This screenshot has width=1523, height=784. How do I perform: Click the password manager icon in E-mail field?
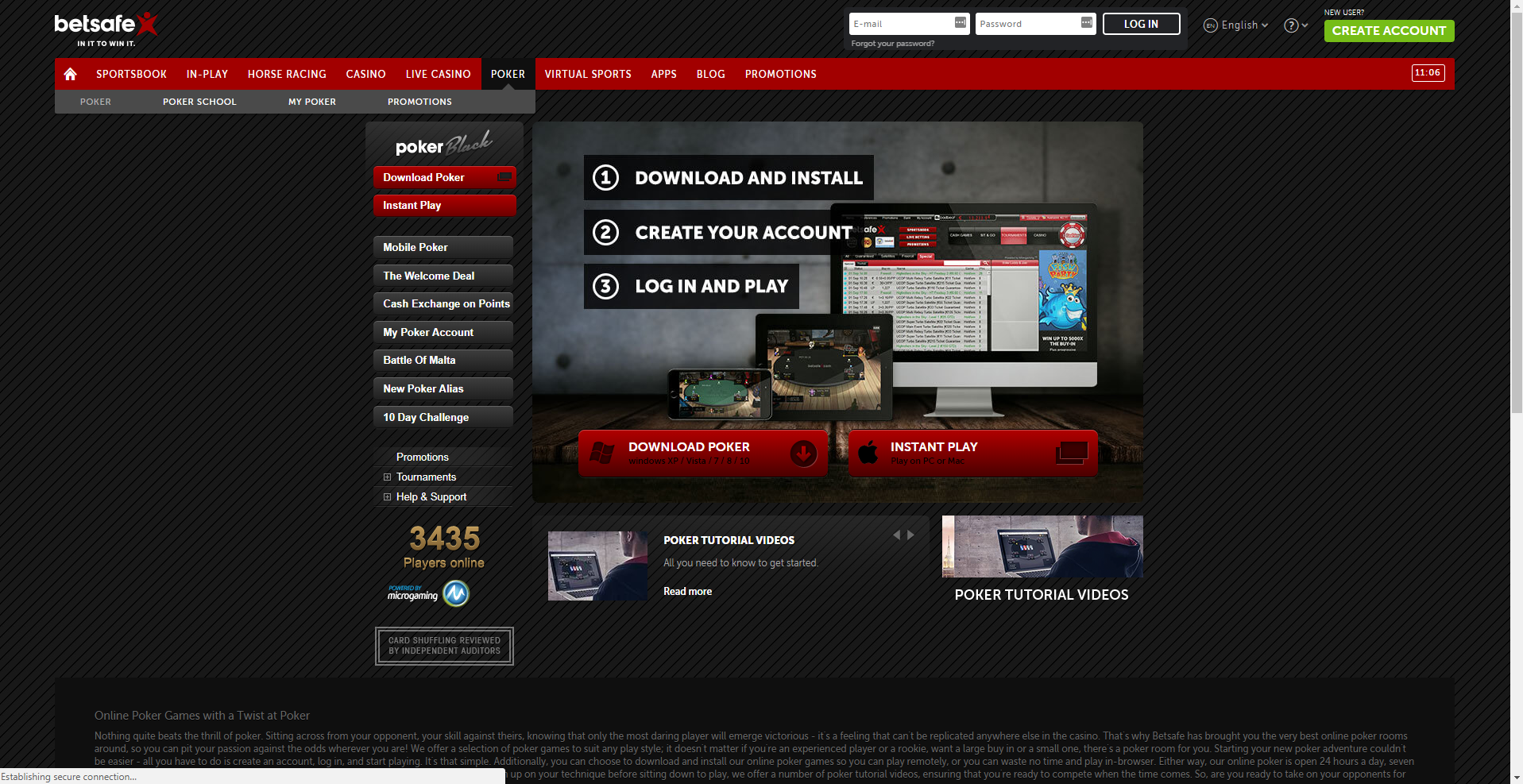point(961,23)
